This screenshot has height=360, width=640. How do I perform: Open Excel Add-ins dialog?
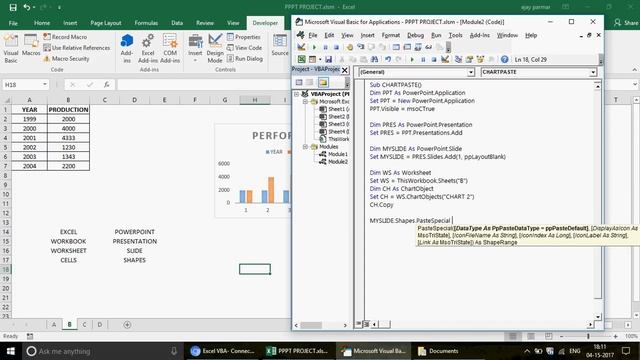coord(148,49)
